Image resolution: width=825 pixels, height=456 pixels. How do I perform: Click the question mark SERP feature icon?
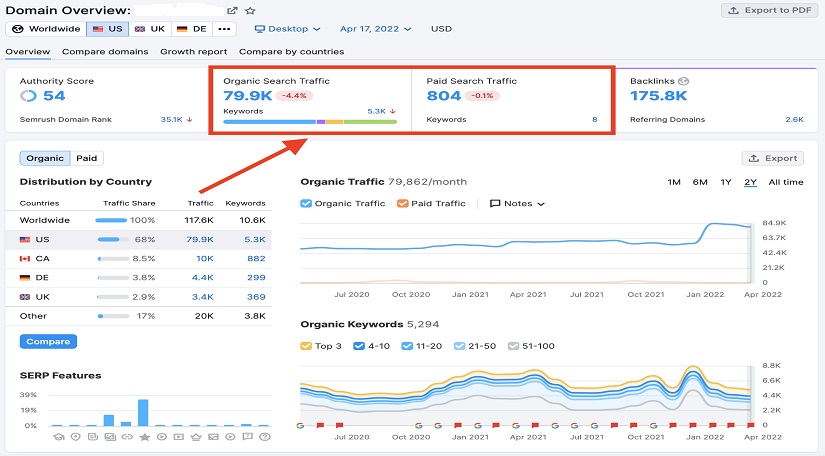[265, 437]
